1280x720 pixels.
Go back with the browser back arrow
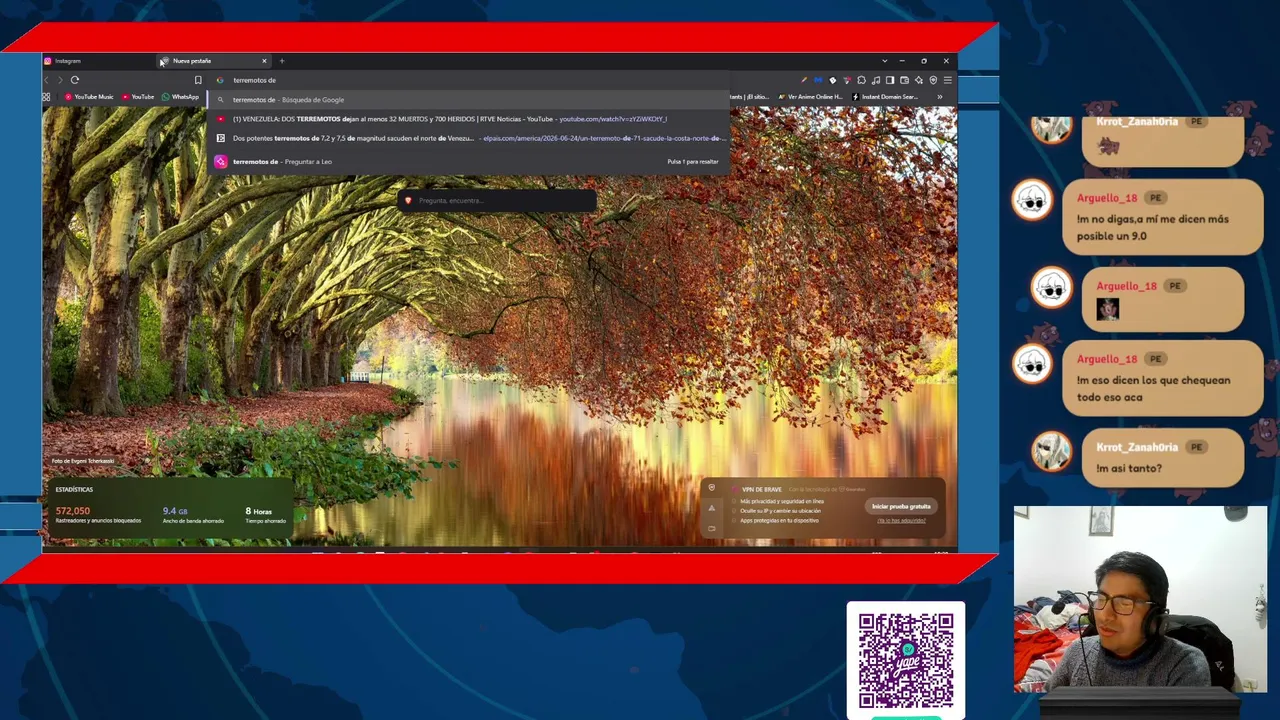[46, 80]
